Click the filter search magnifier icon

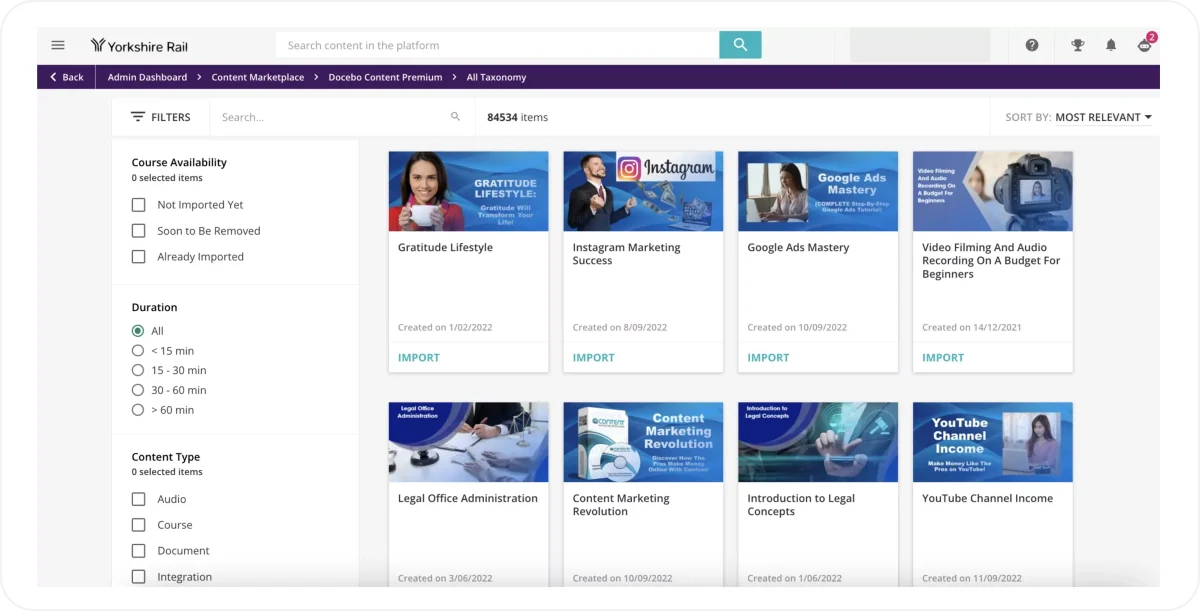tap(455, 117)
